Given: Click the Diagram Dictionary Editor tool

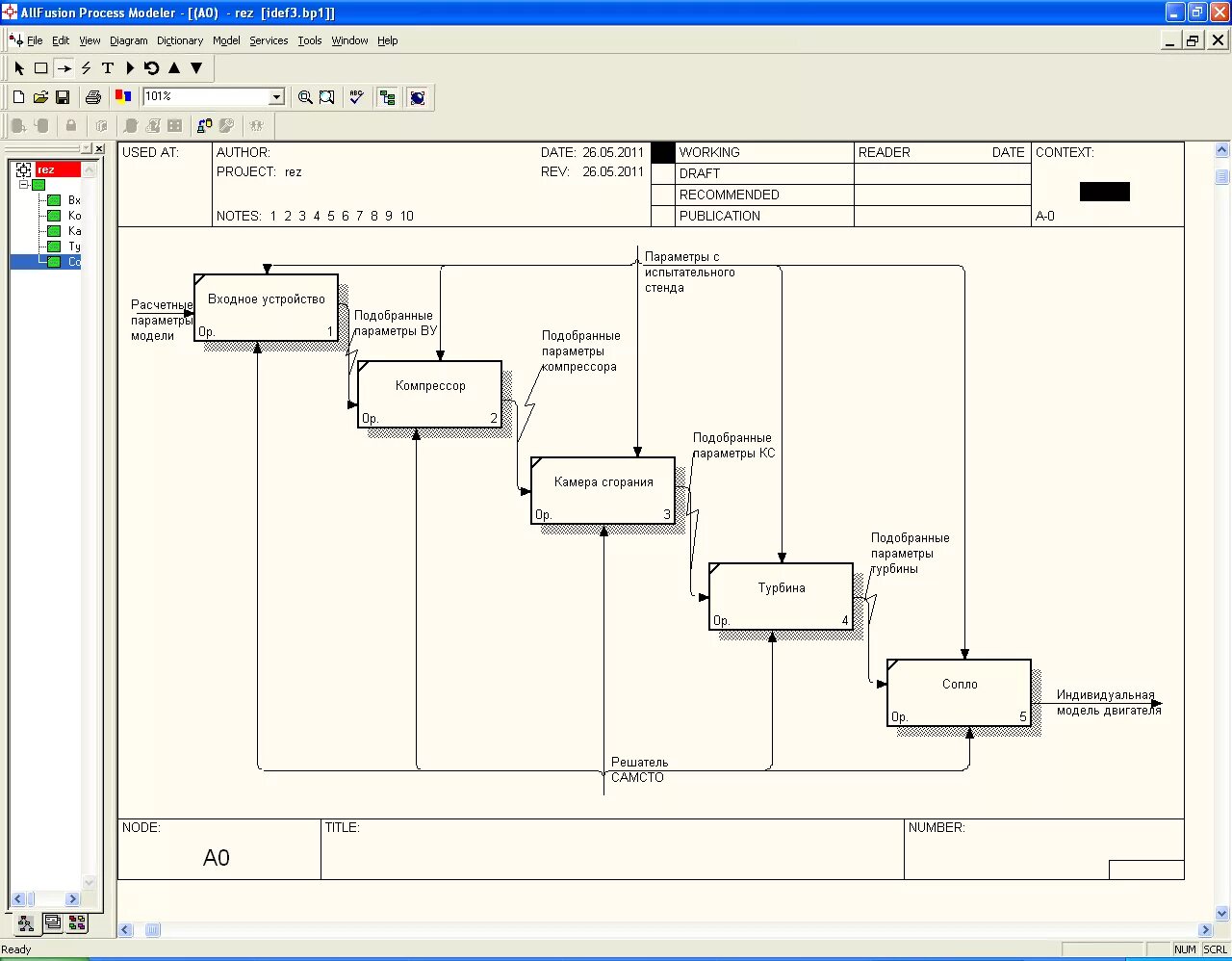Looking at the screenshot, I should point(130,68).
